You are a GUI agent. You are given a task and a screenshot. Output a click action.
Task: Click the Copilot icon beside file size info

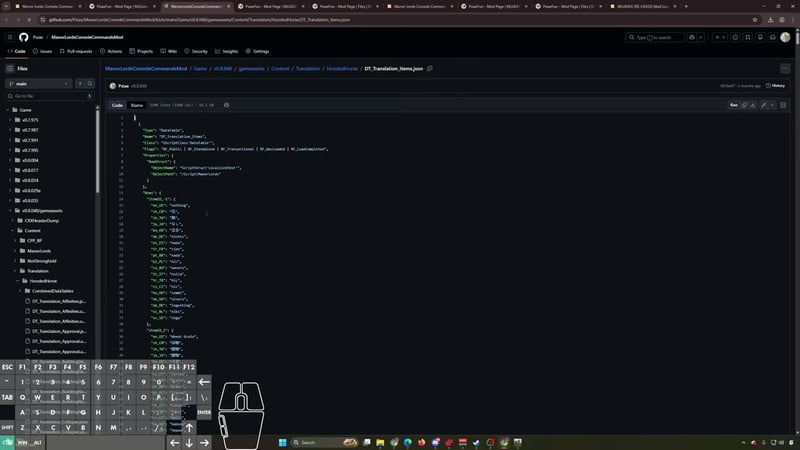(x=227, y=105)
